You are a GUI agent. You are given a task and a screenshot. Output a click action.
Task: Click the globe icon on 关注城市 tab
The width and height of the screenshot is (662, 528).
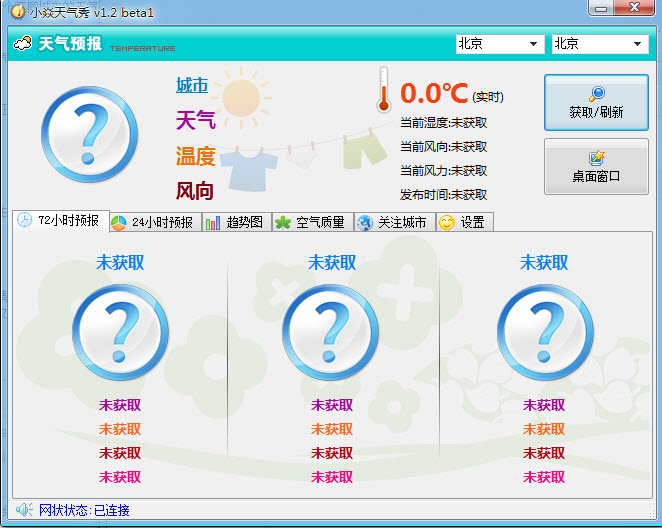click(x=364, y=222)
